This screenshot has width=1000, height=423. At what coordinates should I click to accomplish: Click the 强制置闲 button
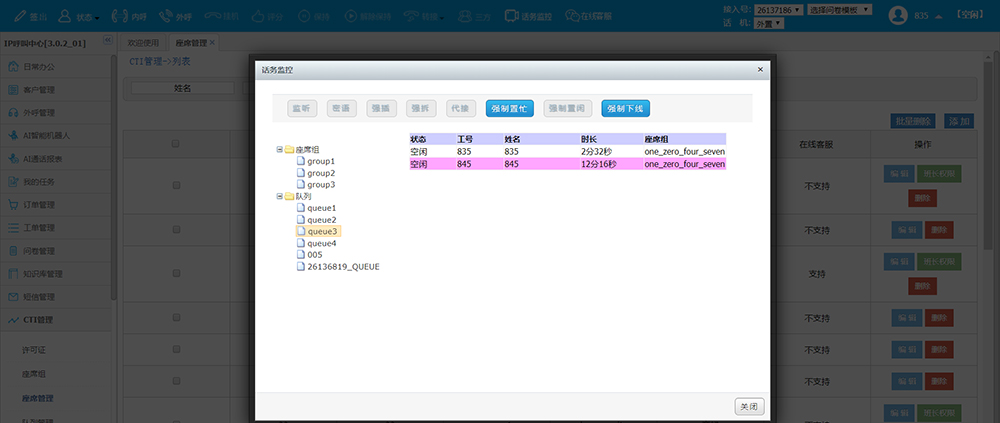(x=568, y=108)
